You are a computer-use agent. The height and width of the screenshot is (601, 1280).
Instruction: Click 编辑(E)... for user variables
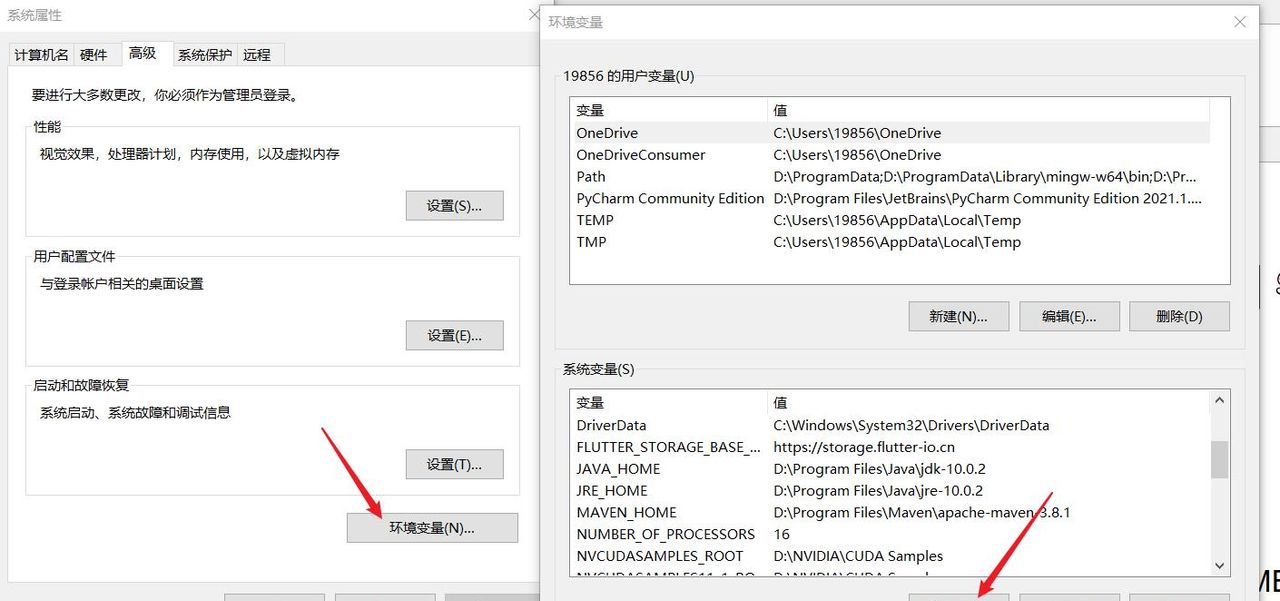point(1068,316)
